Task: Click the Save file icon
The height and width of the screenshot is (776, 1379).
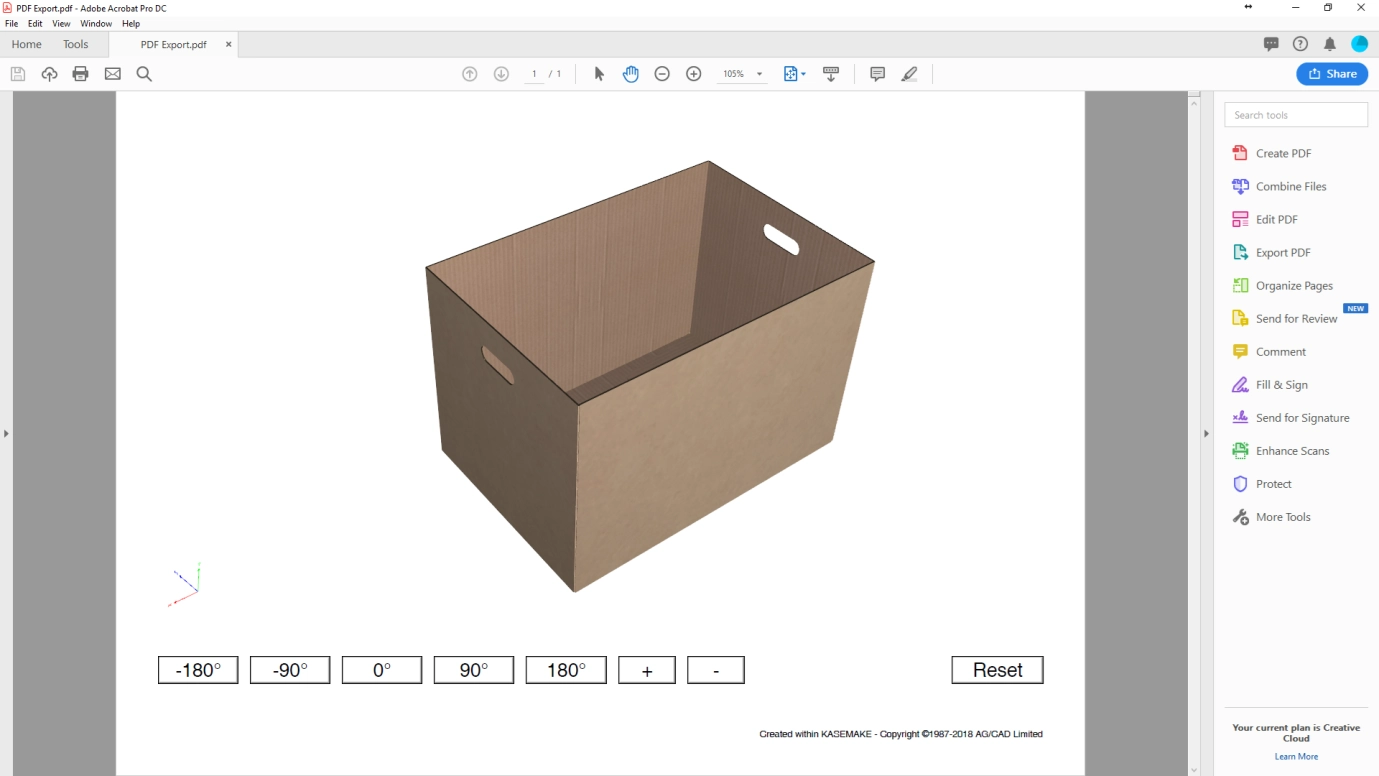Action: click(17, 74)
